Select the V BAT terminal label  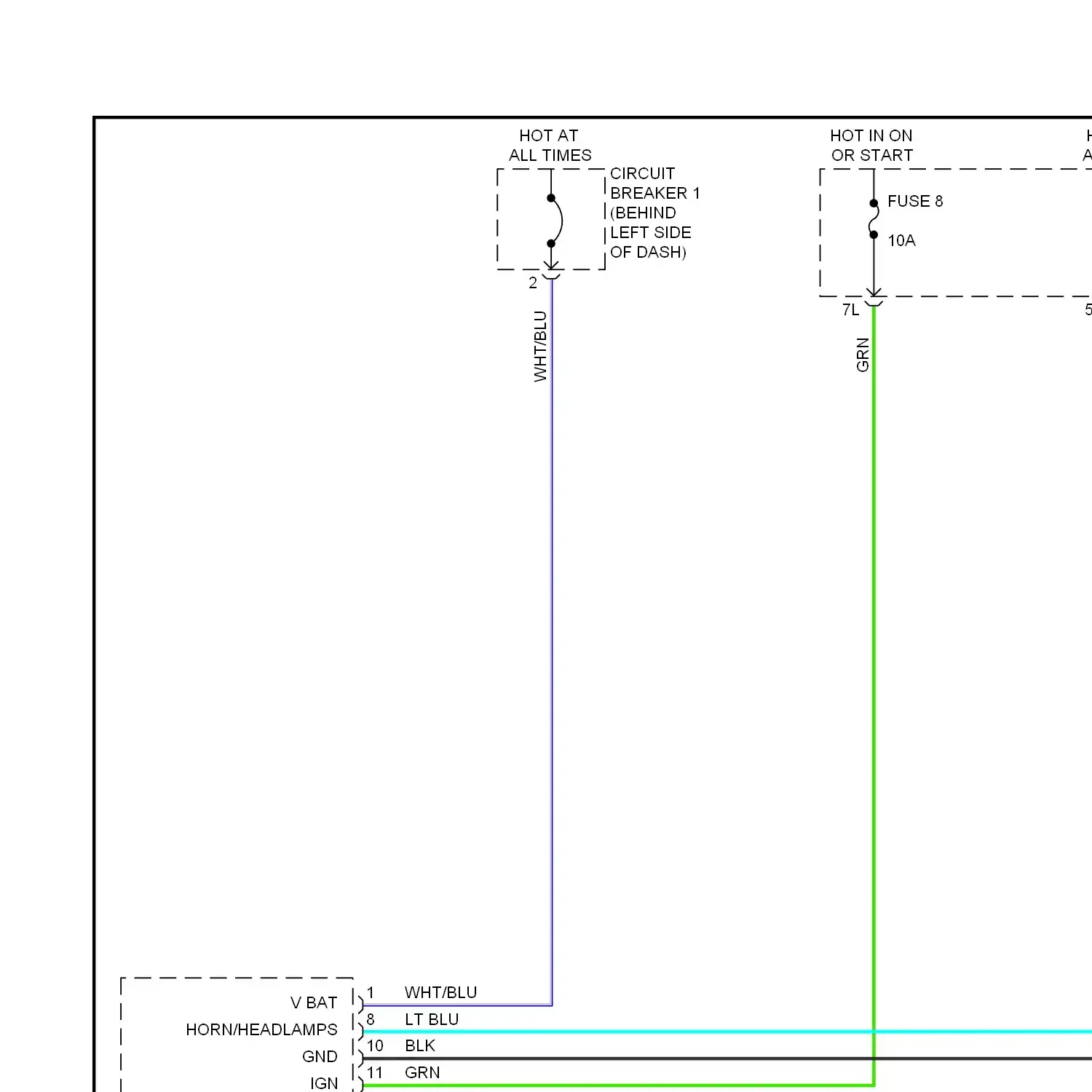tap(314, 1002)
